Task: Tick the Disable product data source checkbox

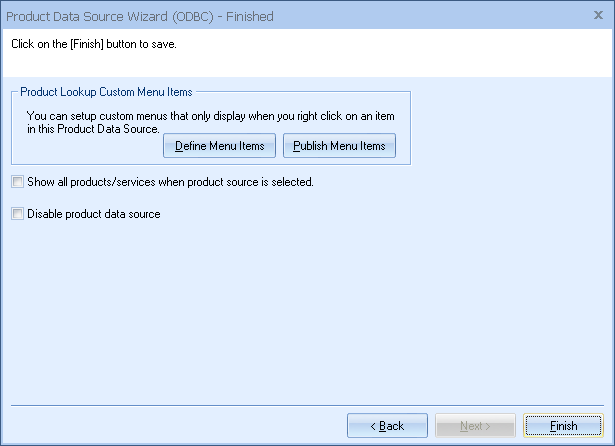Action: coord(16,213)
